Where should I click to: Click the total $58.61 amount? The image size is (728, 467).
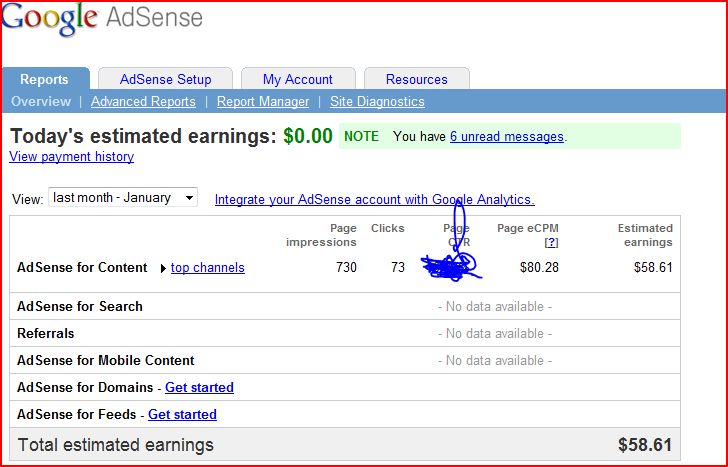(644, 445)
